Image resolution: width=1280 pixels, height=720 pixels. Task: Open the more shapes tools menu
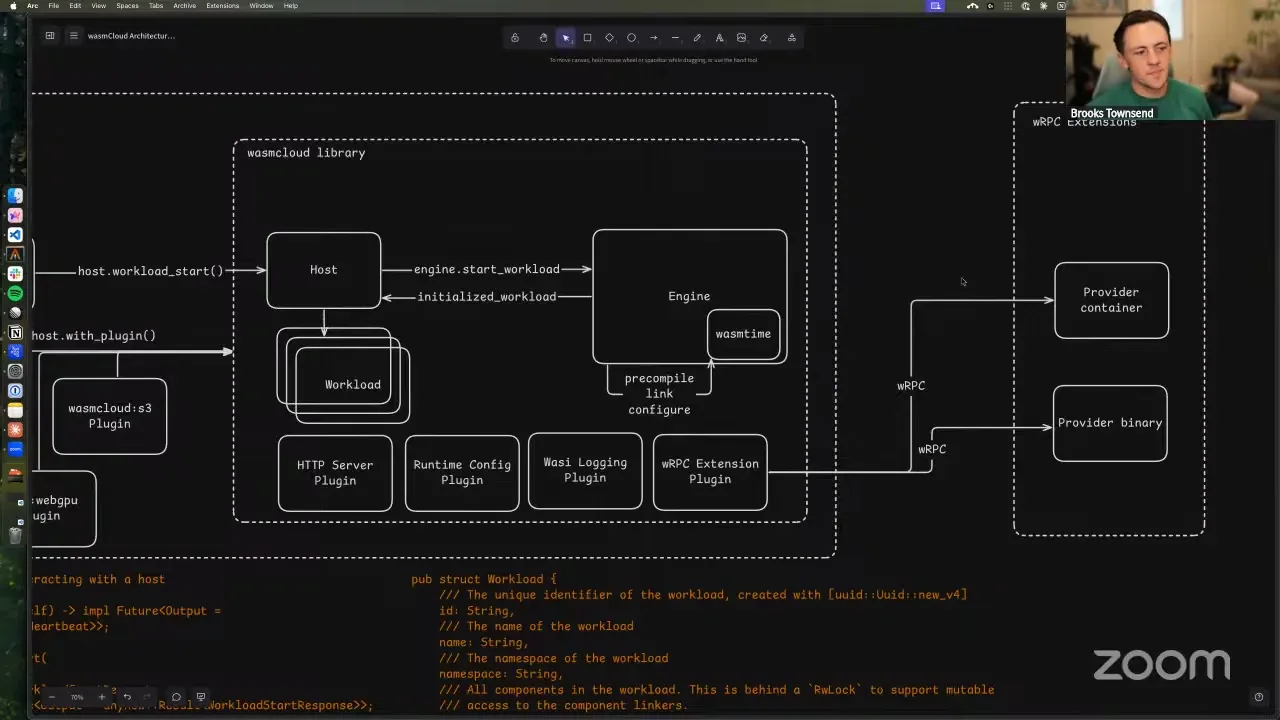[x=791, y=38]
